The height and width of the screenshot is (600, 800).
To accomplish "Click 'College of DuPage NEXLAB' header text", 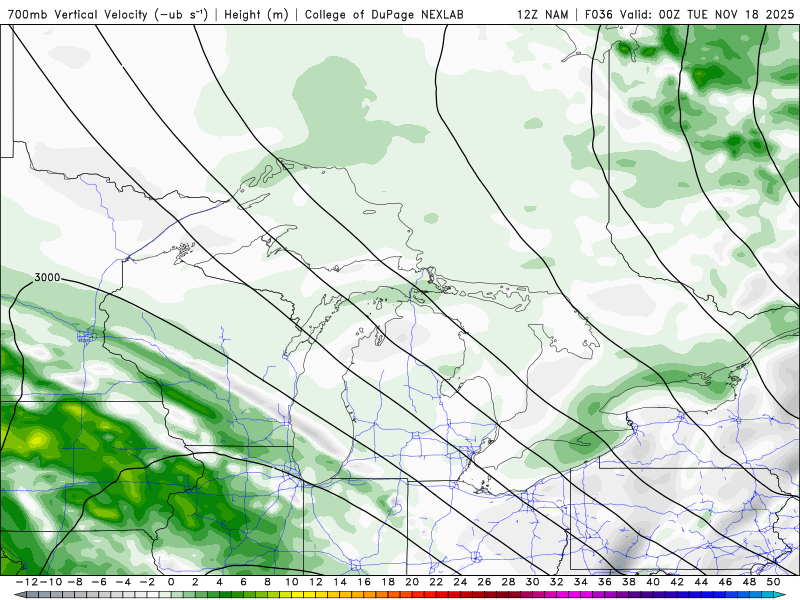I will pyautogui.click(x=384, y=15).
